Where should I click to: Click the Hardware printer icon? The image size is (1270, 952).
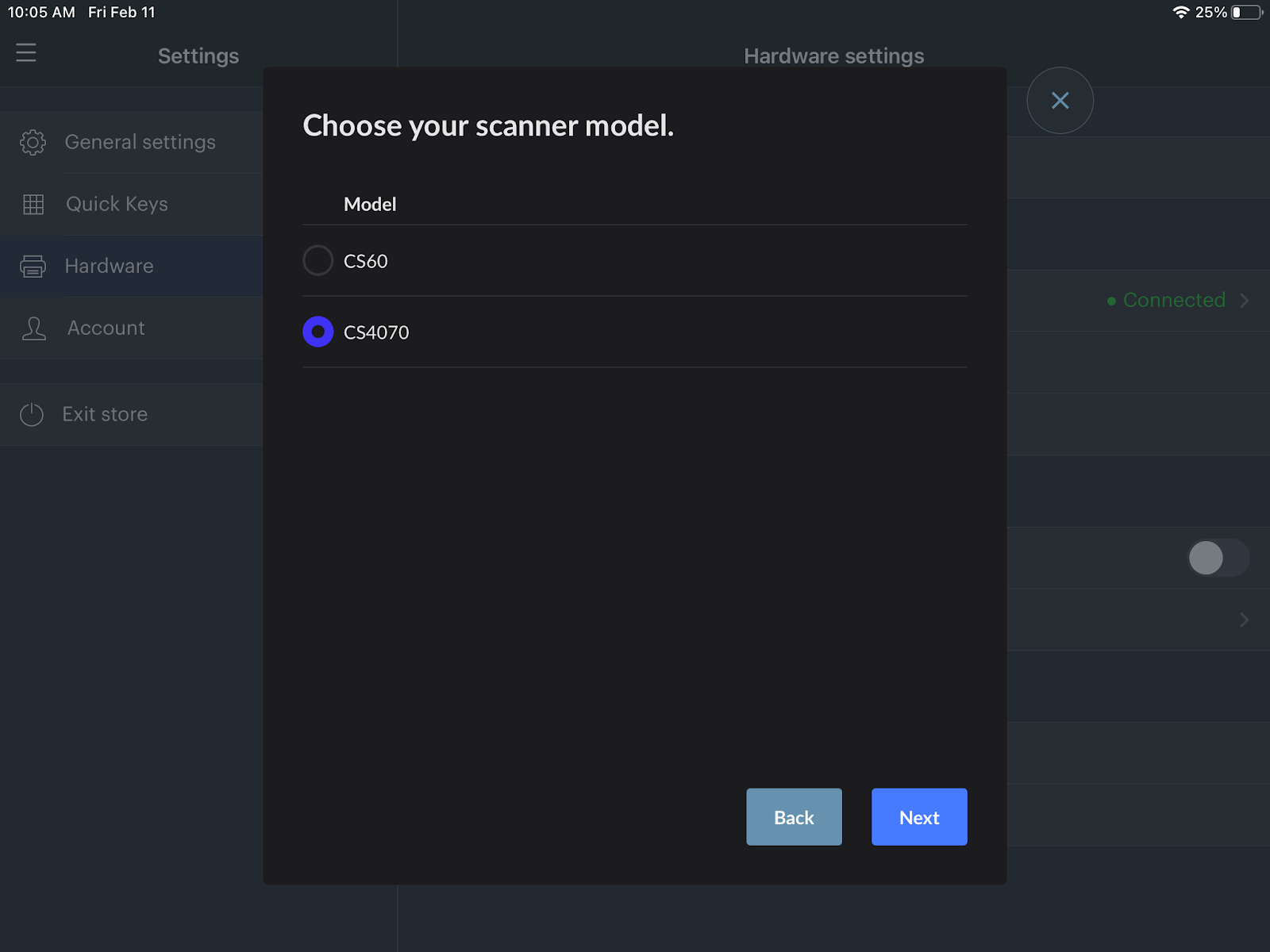[x=33, y=267]
